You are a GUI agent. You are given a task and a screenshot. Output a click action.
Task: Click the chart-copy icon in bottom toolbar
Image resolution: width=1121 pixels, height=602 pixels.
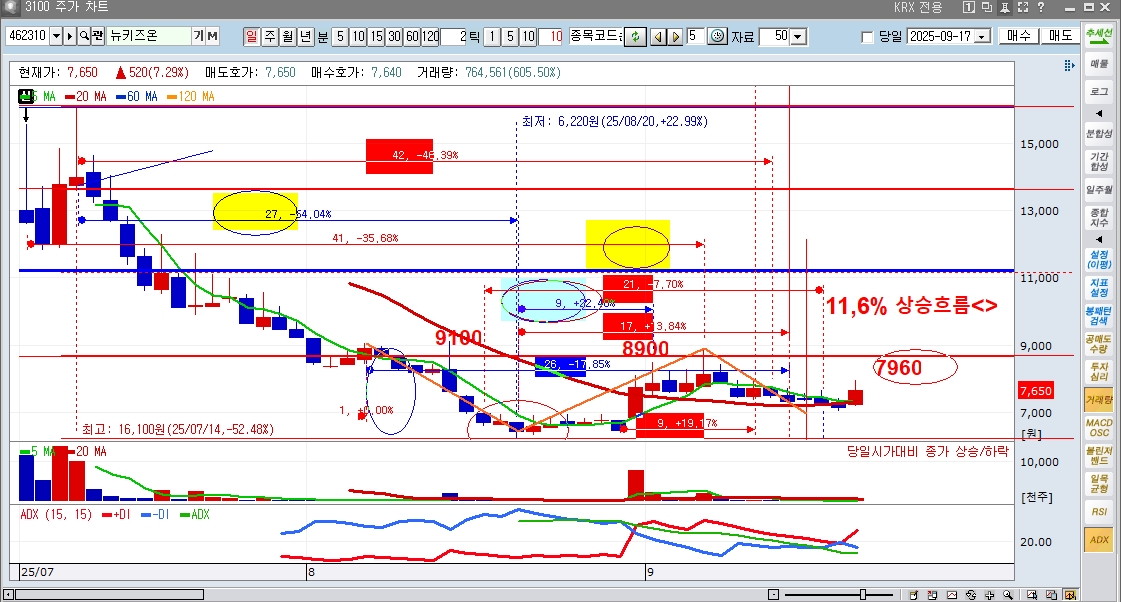coord(1051,595)
